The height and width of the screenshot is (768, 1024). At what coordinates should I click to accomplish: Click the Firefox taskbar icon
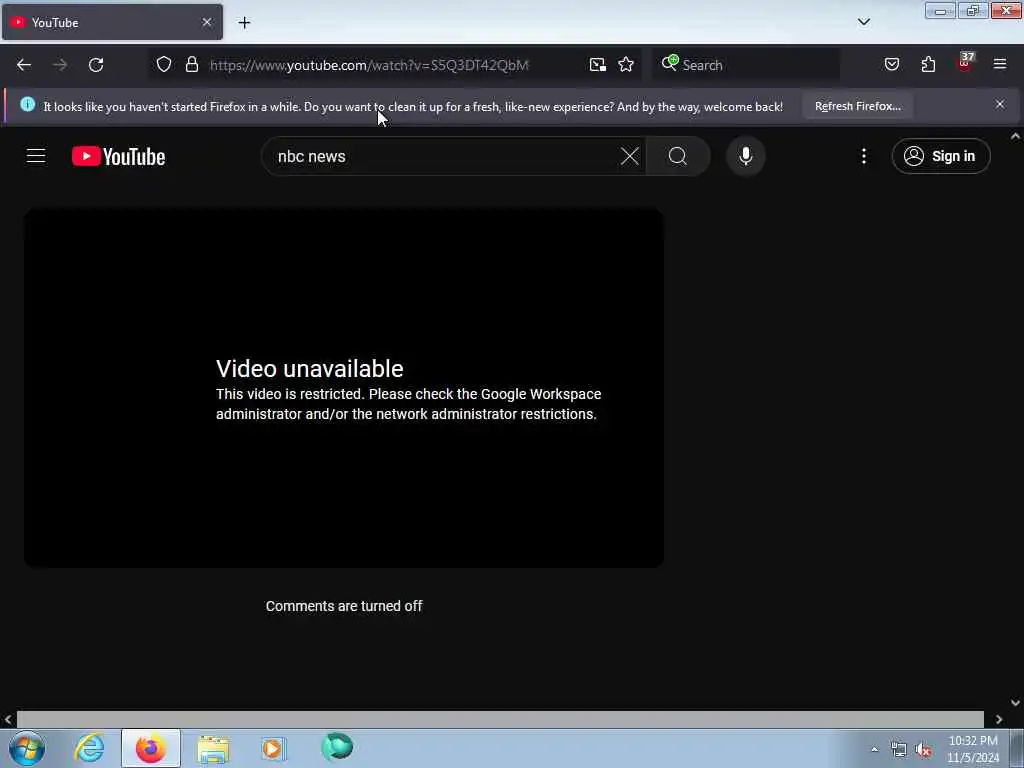pyautogui.click(x=150, y=748)
